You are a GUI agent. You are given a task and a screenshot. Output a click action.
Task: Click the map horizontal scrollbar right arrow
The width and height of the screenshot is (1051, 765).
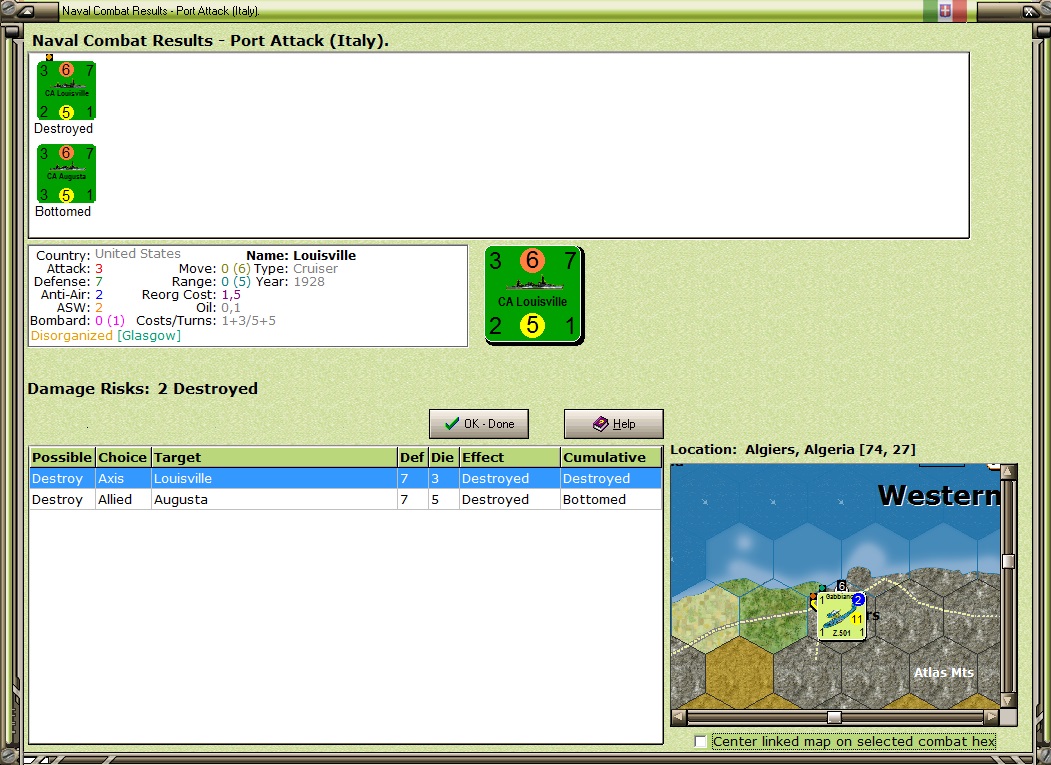click(992, 717)
